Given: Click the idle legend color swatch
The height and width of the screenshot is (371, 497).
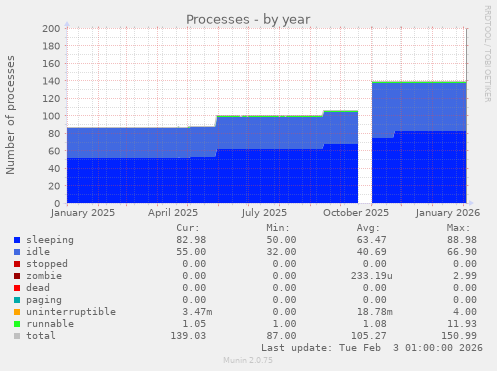Looking at the screenshot, I should tap(17, 252).
